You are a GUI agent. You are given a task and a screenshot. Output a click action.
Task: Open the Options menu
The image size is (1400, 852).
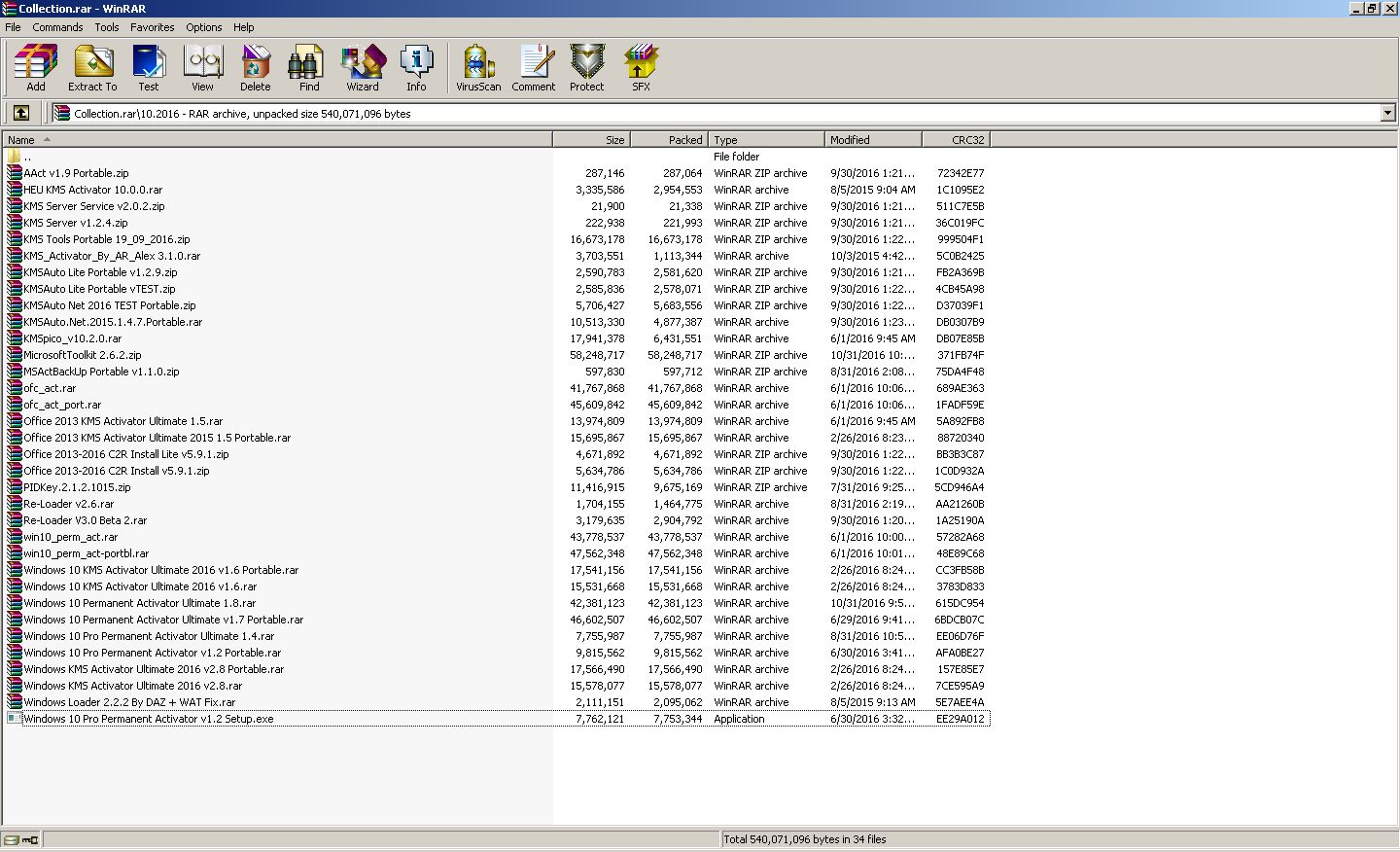point(204,27)
